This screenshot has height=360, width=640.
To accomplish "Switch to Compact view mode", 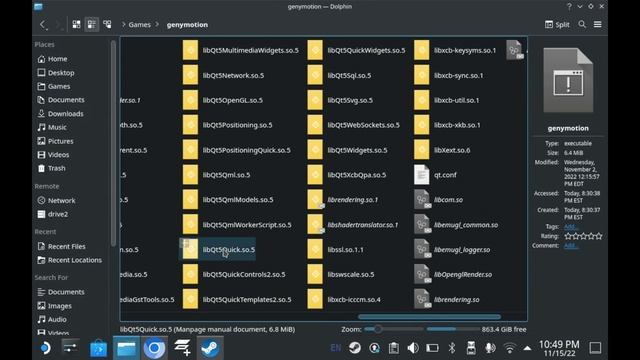I will [x=91, y=24].
